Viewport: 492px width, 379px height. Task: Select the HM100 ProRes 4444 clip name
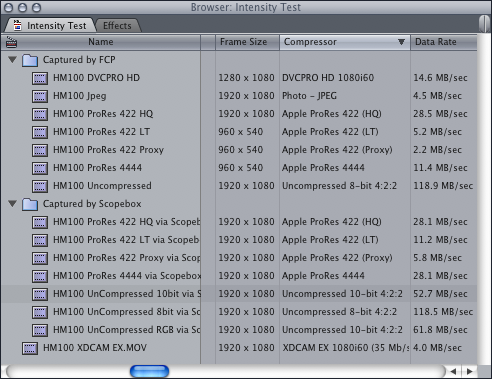point(97,168)
